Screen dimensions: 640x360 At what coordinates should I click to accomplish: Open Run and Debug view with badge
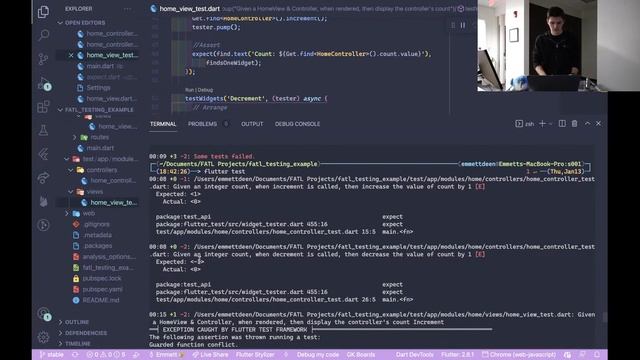coord(44,84)
